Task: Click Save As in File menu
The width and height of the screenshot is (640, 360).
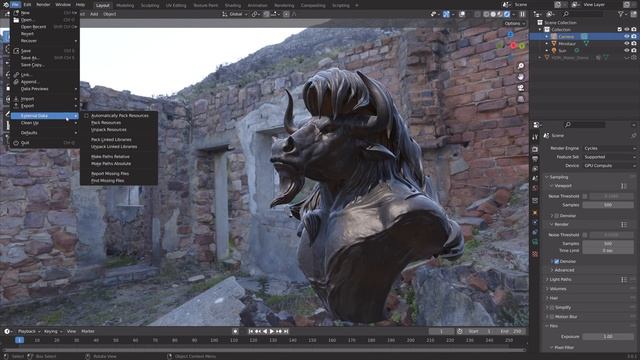Action: click(x=44, y=58)
